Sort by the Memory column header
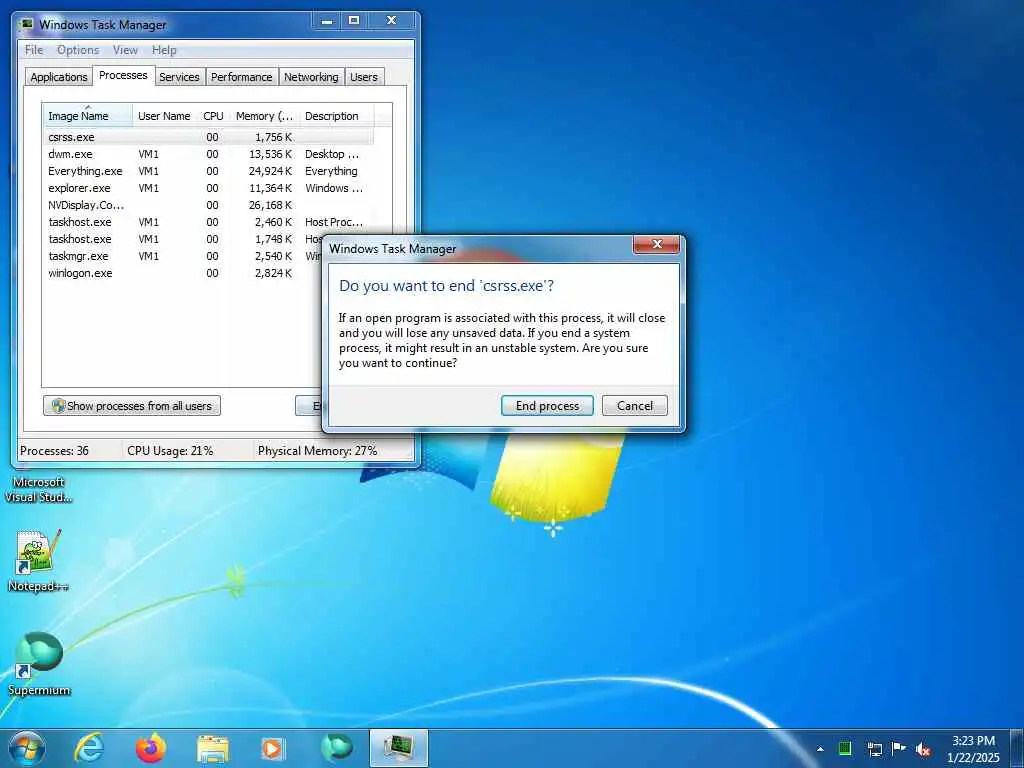 pos(264,116)
